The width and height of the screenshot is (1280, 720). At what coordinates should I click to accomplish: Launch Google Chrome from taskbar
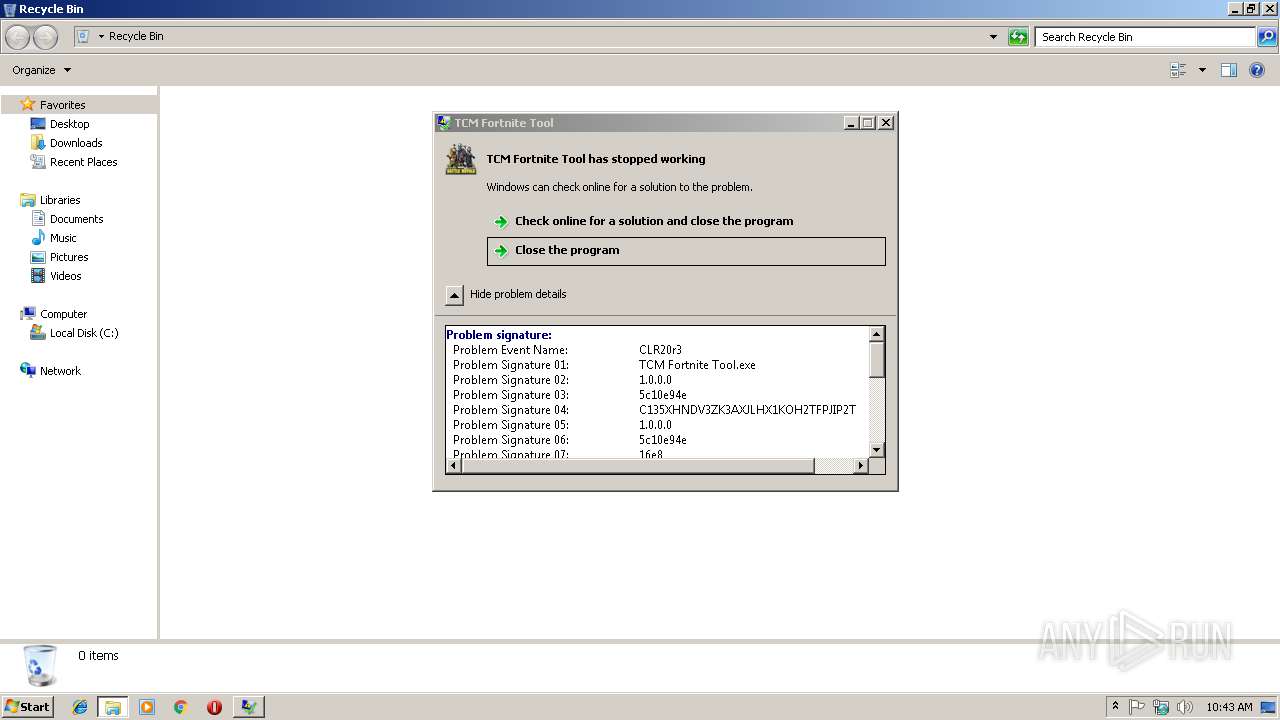(180, 707)
